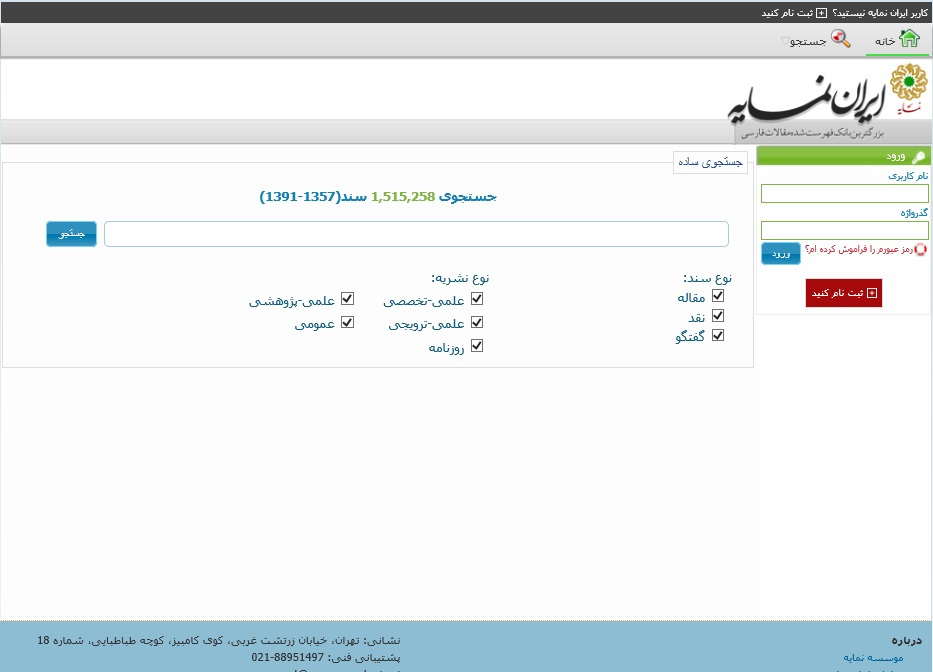Image resolution: width=933 pixels, height=672 pixels.
Task: Toggle the علمی-پژوهشی checkbox
Action: tap(347, 299)
